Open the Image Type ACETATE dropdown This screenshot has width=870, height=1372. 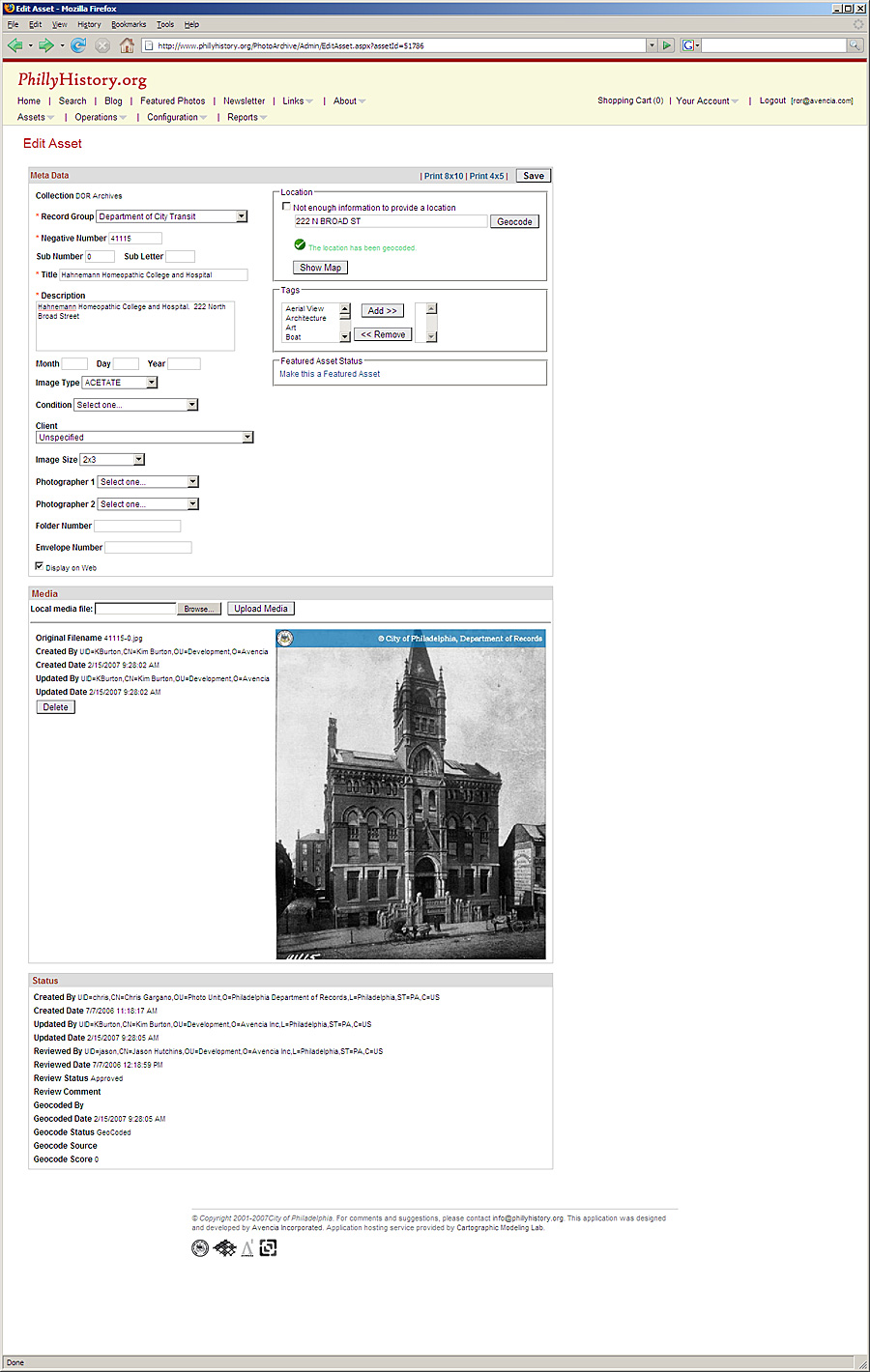coord(152,383)
